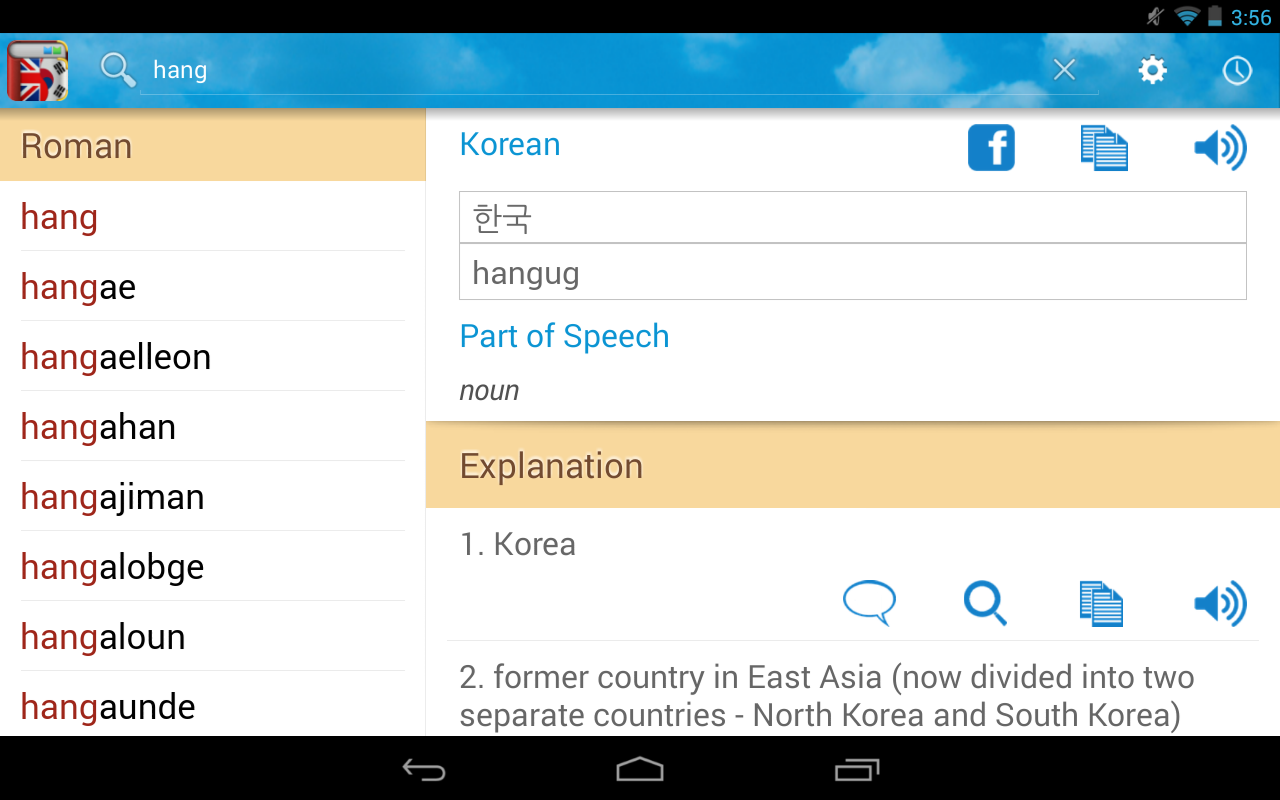Open the Android recent apps view
Image resolution: width=1280 pixels, height=800 pixels.
[856, 769]
